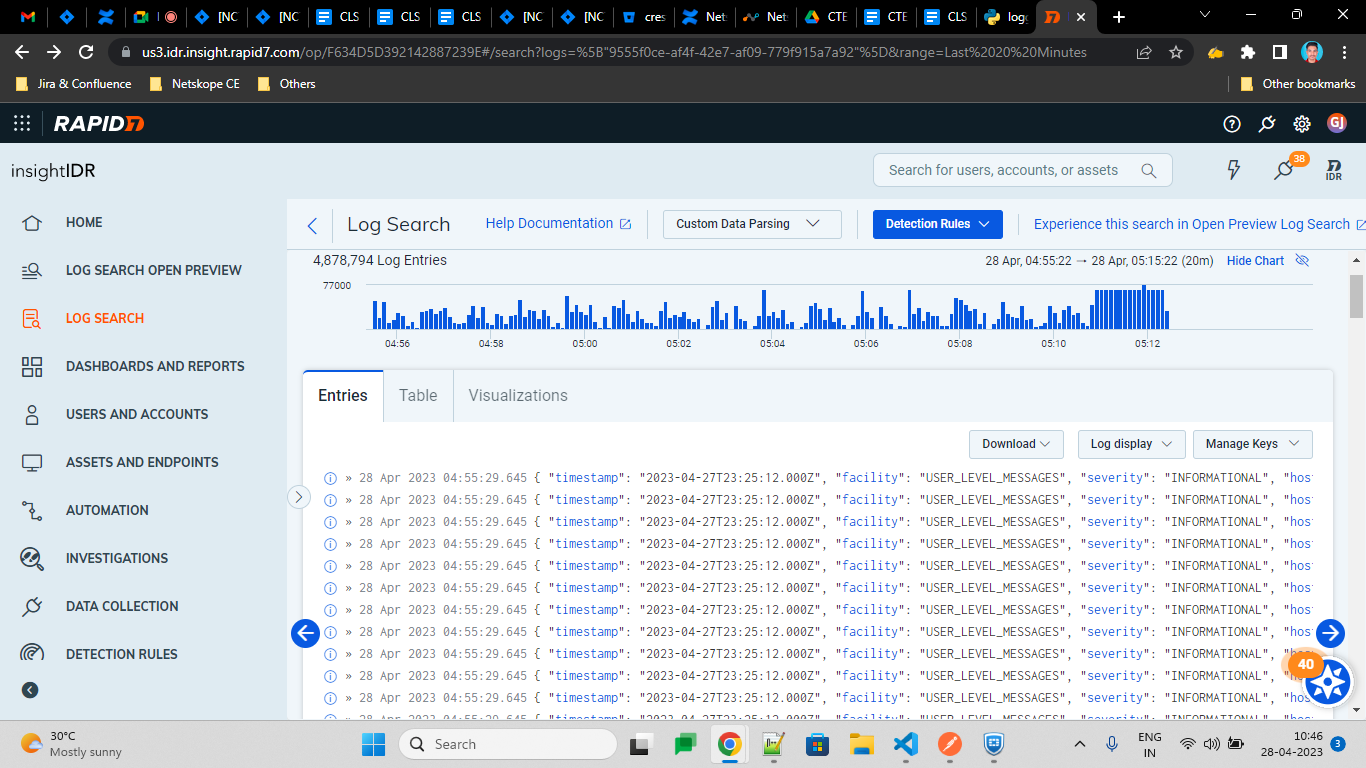
Task: Go to Home in sidebar
Action: (84, 222)
